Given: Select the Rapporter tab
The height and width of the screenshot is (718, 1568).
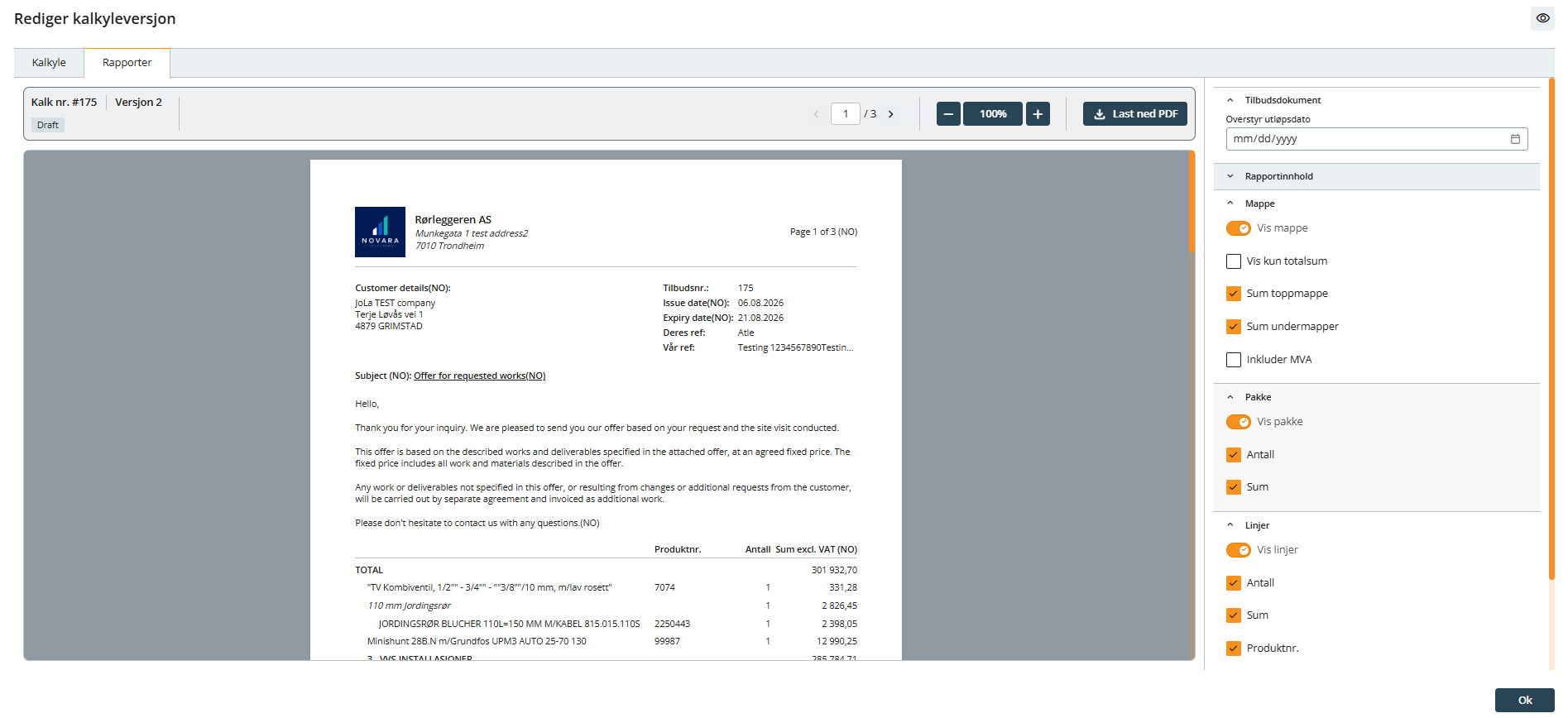Looking at the screenshot, I should [x=127, y=63].
